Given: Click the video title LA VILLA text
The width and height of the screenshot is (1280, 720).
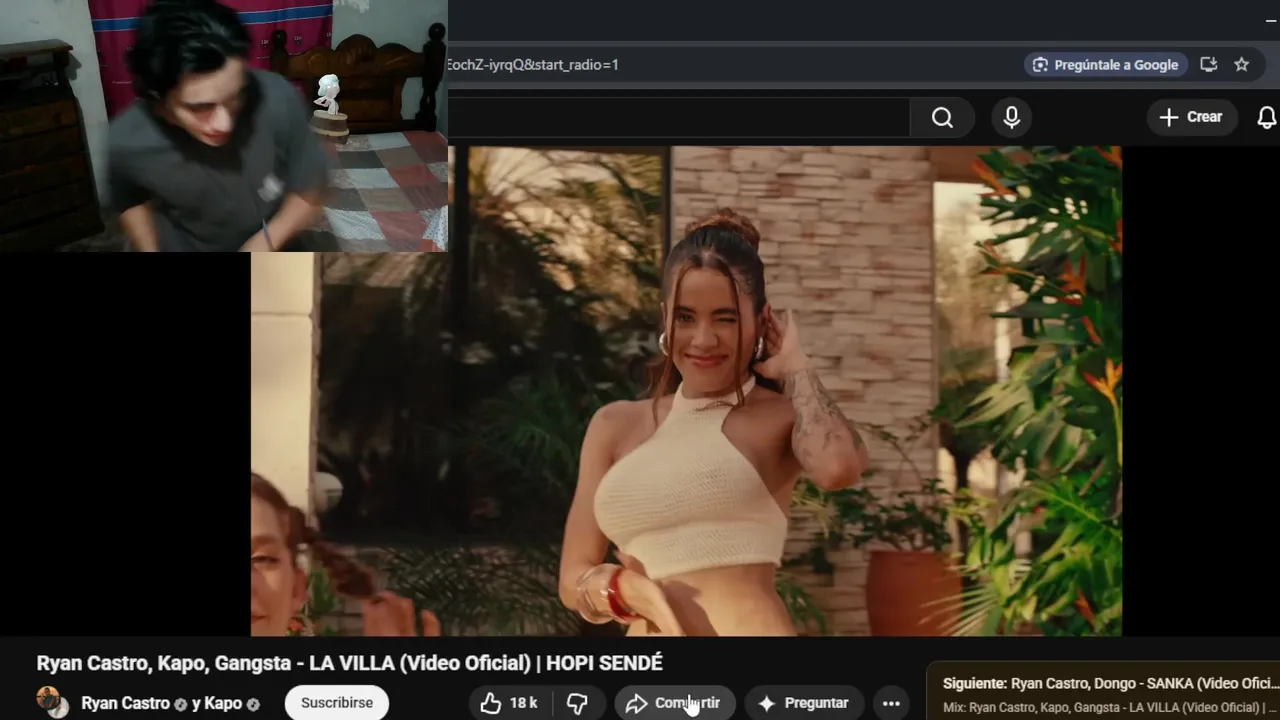Looking at the screenshot, I should point(350,663).
